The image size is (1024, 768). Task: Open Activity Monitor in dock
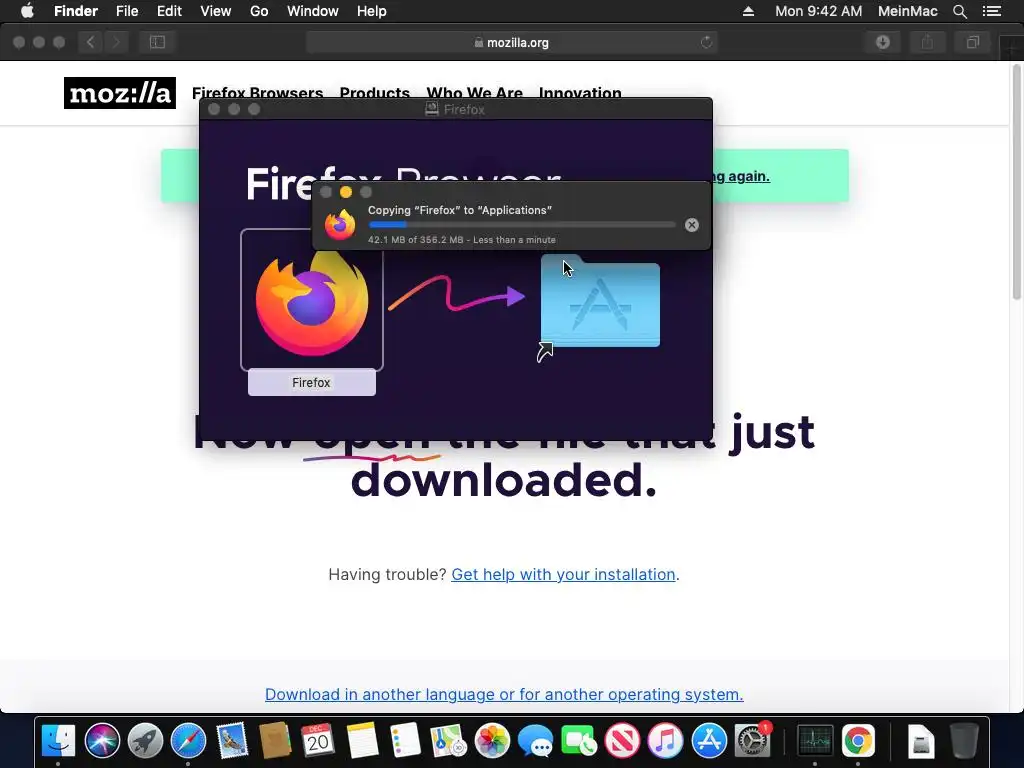click(x=814, y=741)
